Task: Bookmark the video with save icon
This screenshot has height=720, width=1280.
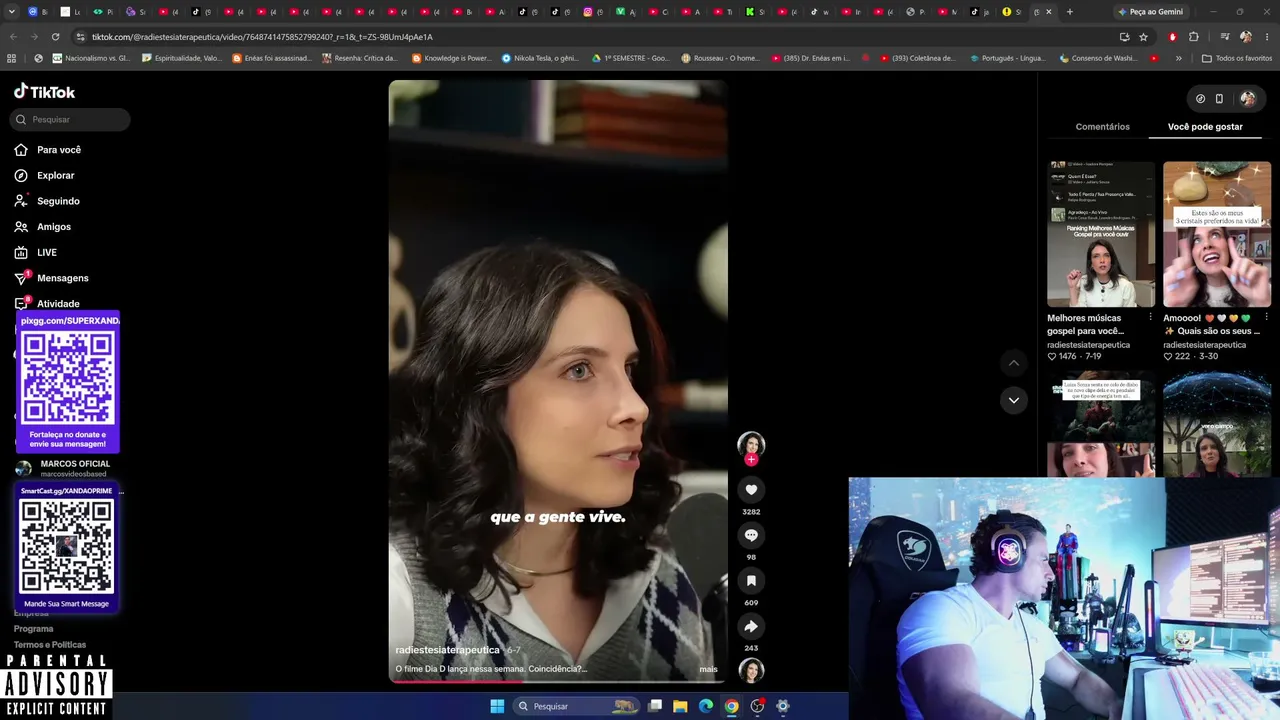Action: [x=751, y=581]
